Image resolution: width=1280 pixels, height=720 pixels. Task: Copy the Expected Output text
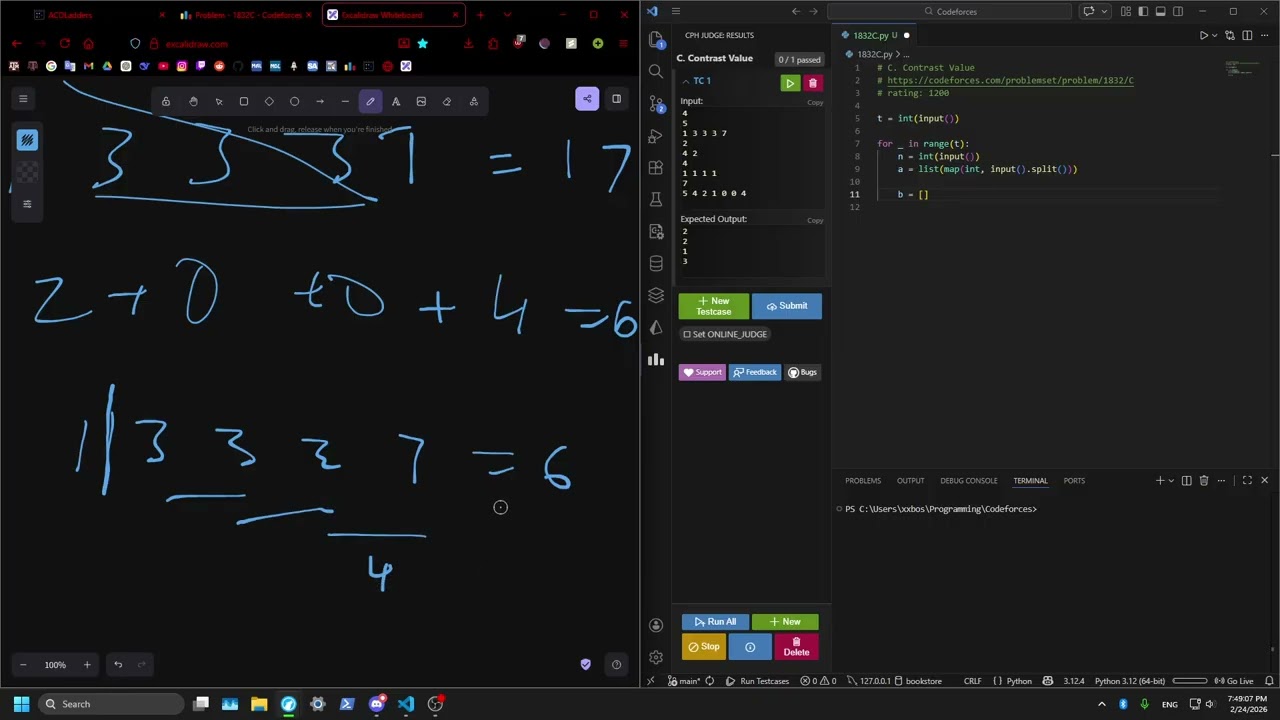[815, 221]
